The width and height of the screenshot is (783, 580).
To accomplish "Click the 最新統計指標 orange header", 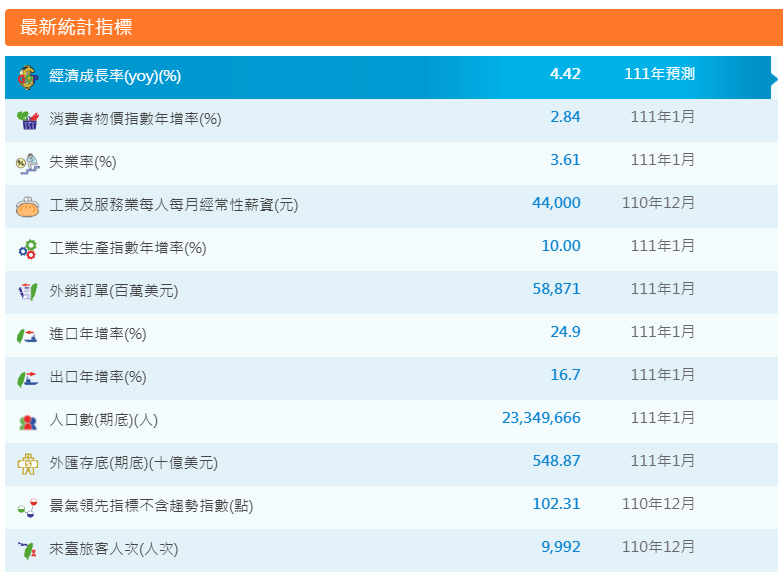I will click(x=392, y=27).
